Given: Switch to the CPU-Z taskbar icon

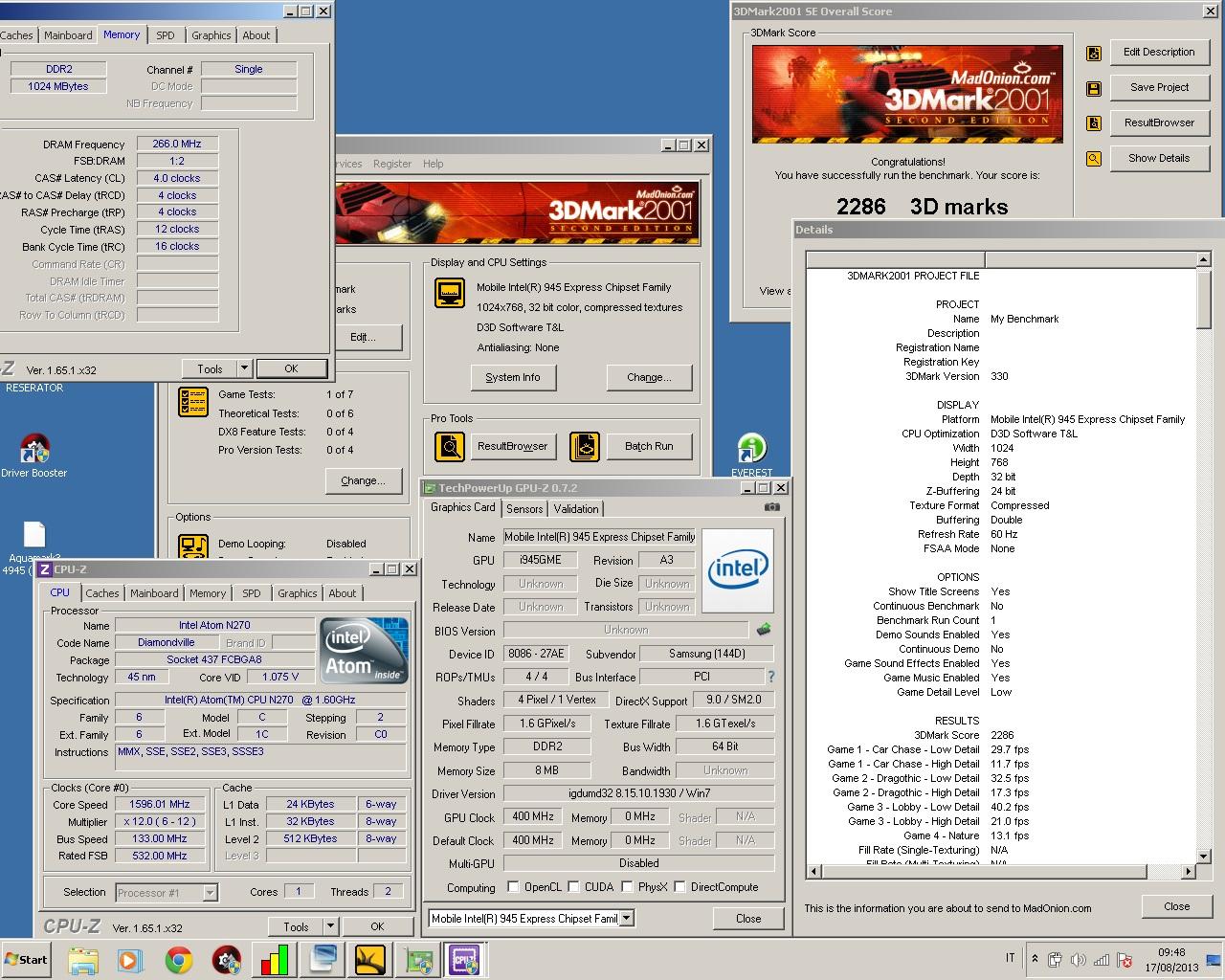Looking at the screenshot, I should (465, 960).
